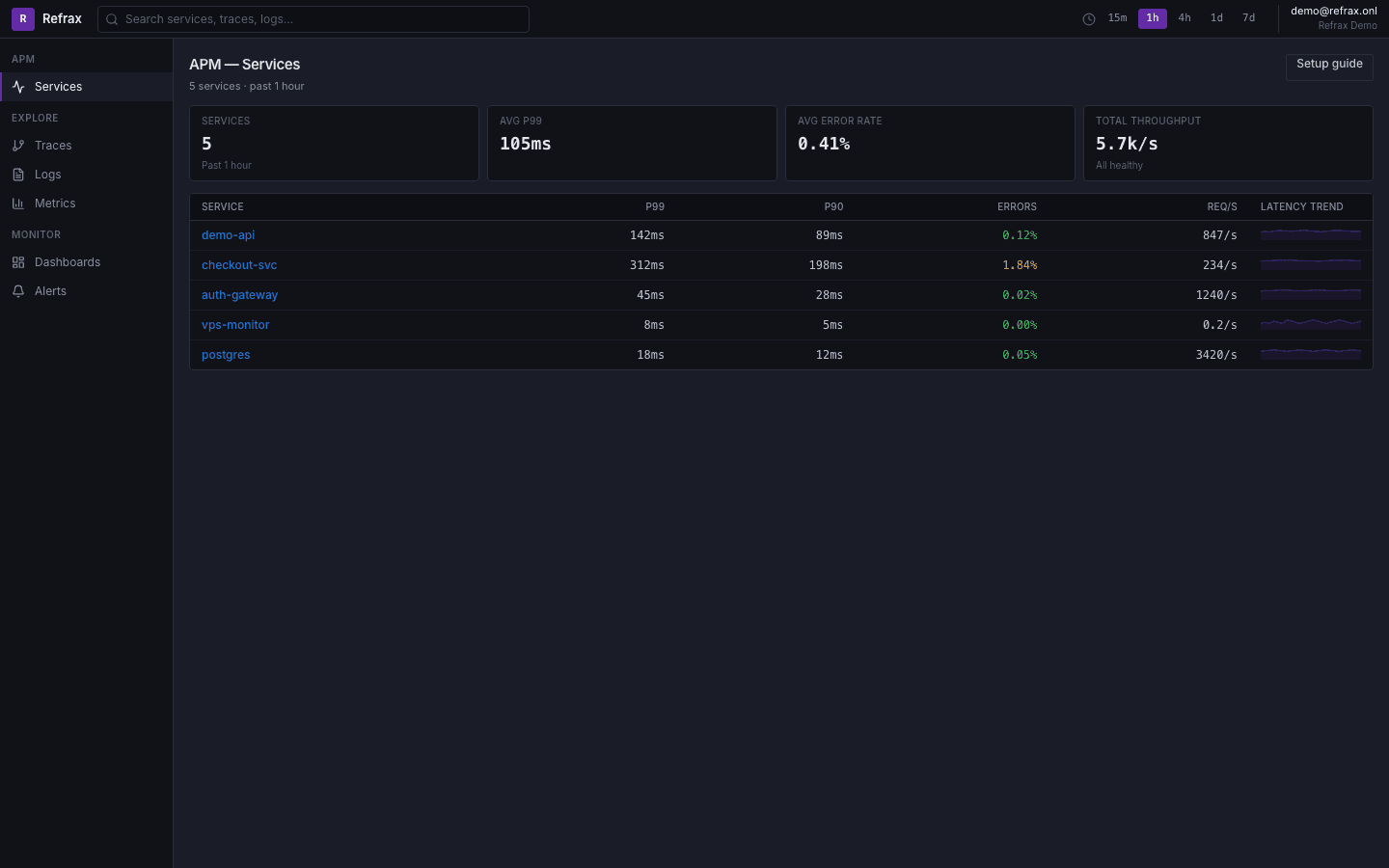
Task: Click the Services pulse icon in sidebar
Action: [x=18, y=87]
